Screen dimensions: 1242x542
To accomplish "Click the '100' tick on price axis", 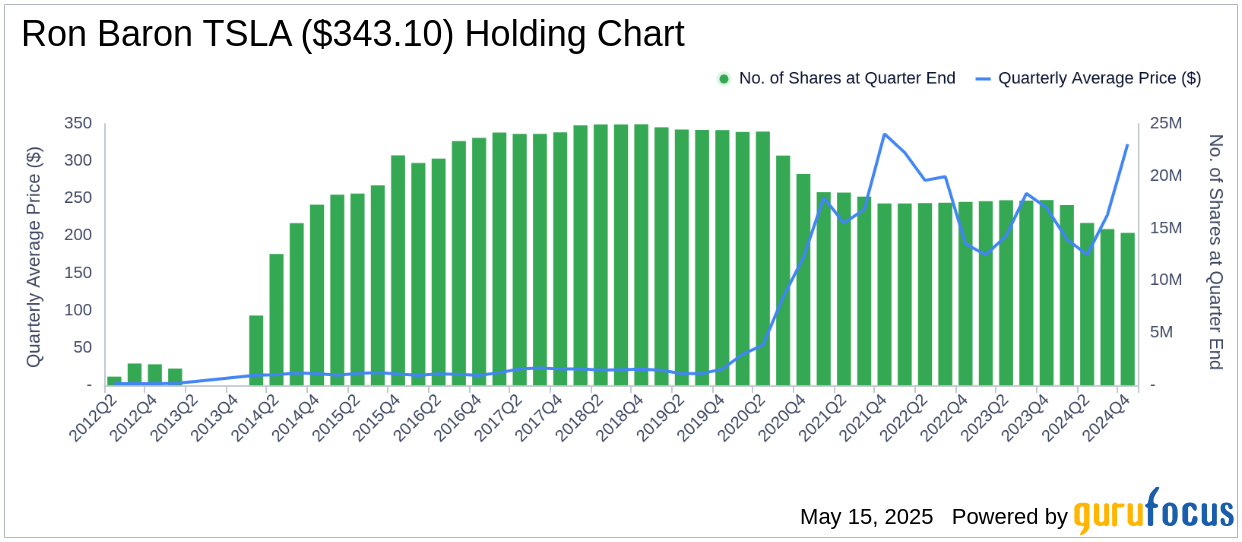I will pyautogui.click(x=78, y=310).
